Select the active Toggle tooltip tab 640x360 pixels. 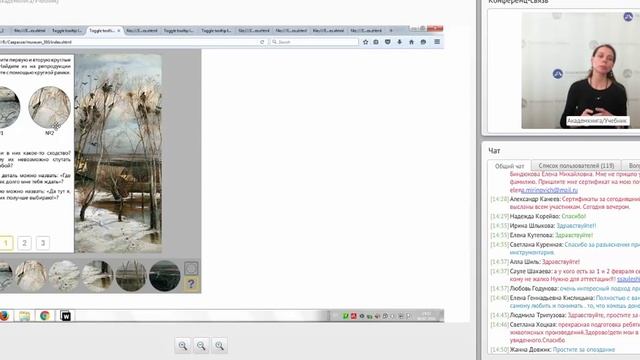pos(102,30)
